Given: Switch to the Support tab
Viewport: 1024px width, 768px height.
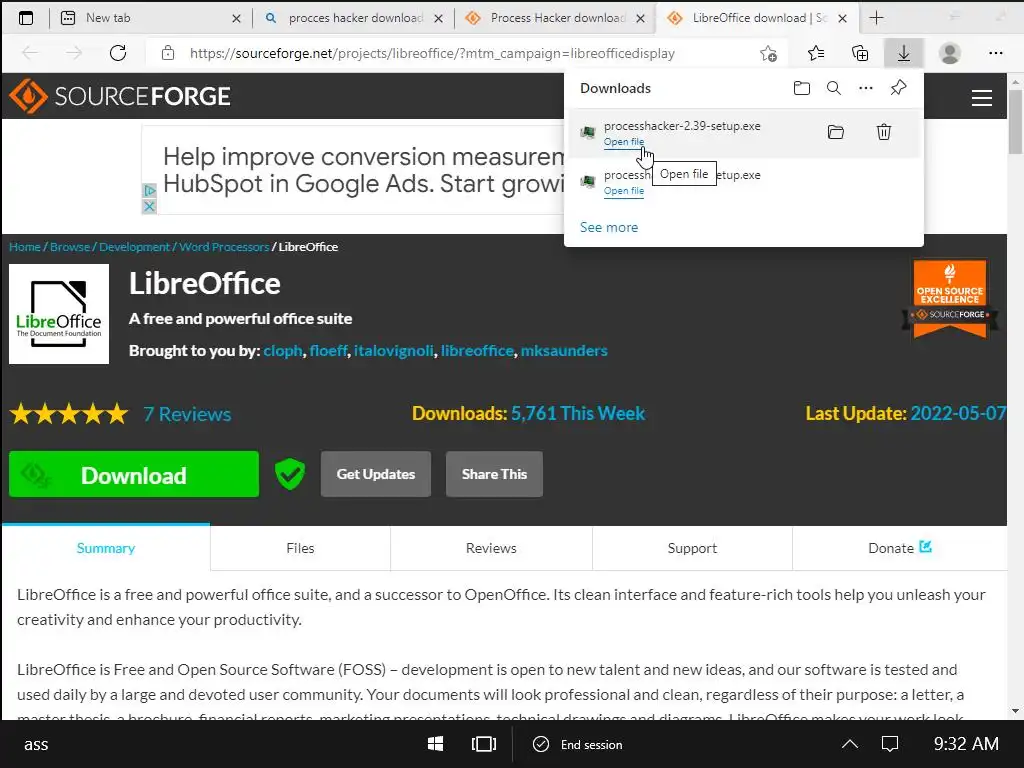Looking at the screenshot, I should pyautogui.click(x=692, y=548).
